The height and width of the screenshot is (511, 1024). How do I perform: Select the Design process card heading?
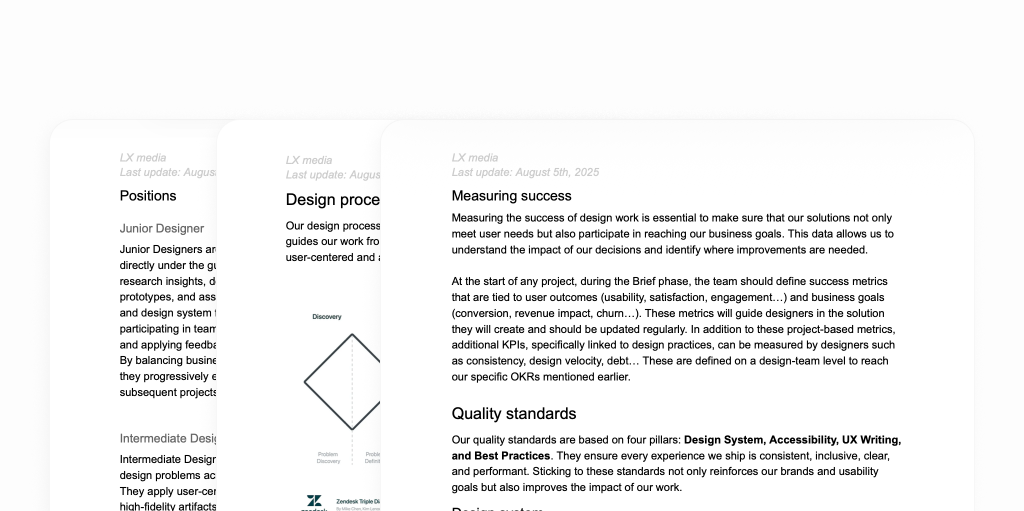pos(332,200)
